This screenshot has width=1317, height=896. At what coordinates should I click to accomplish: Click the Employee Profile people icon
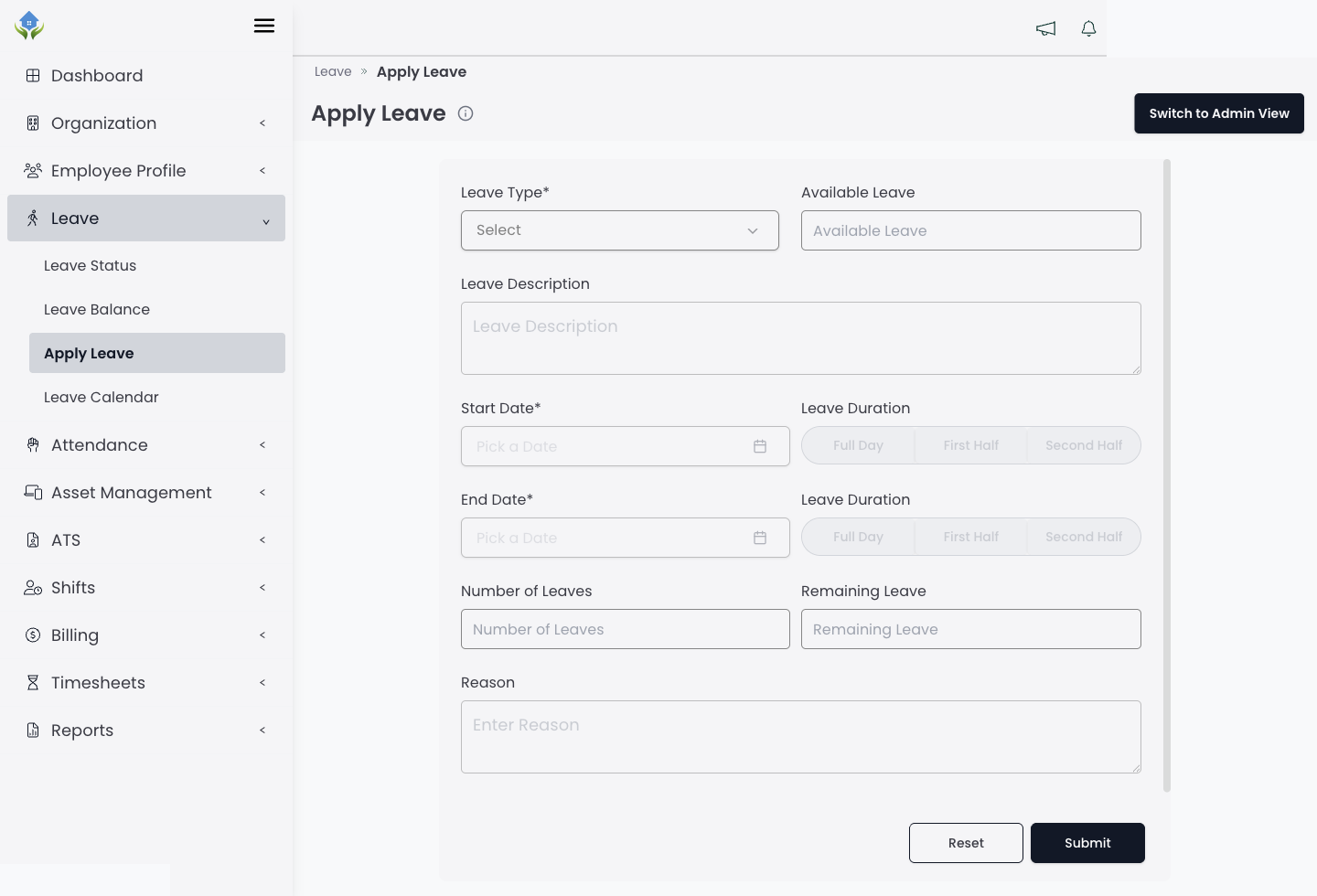coord(33,171)
